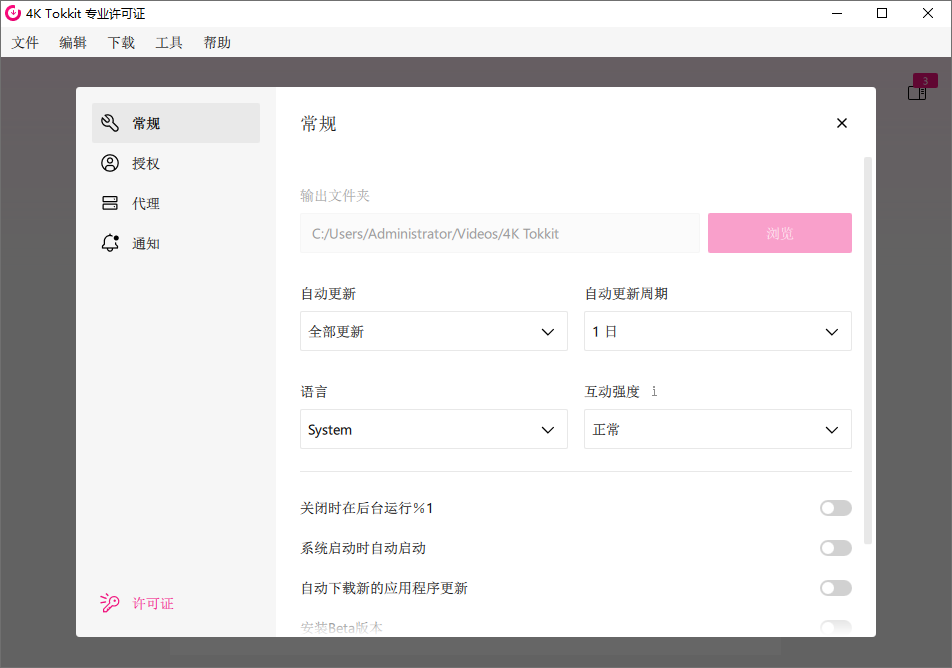Click the settings dialog vertical scrollbar
This screenshot has width=952, height=668.
[x=868, y=350]
